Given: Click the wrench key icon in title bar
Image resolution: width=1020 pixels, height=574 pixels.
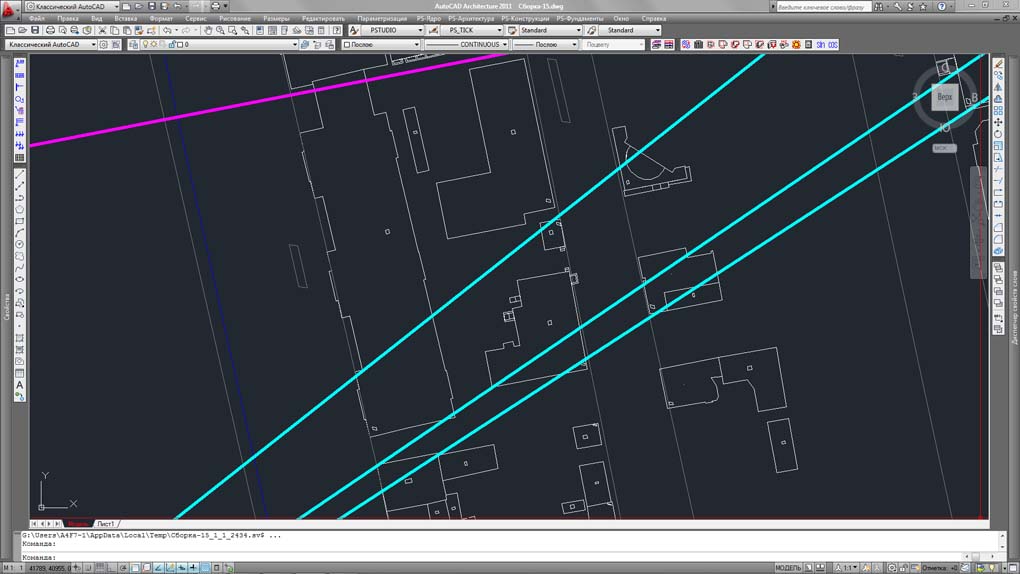Looking at the screenshot, I should coord(898,7).
